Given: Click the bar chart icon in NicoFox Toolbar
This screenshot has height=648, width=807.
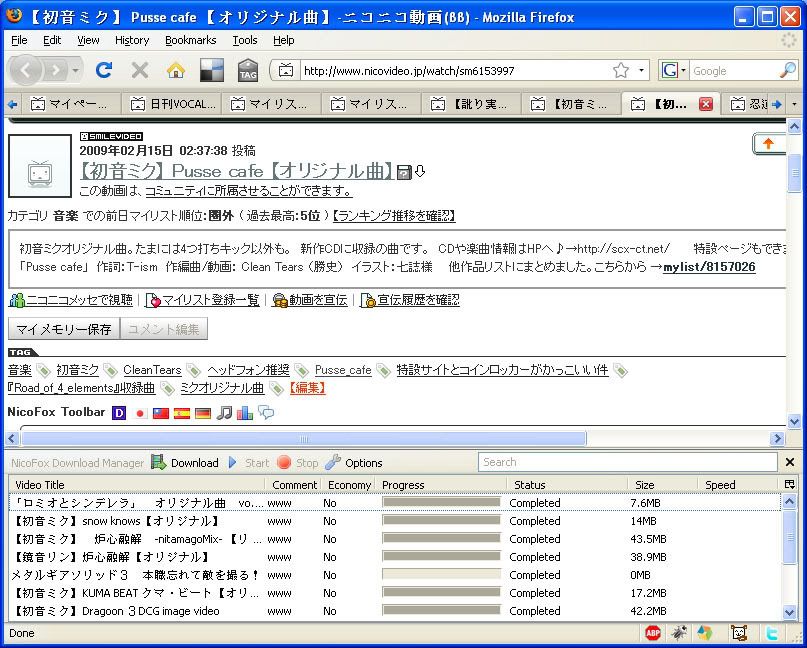Looking at the screenshot, I should click(x=244, y=413).
